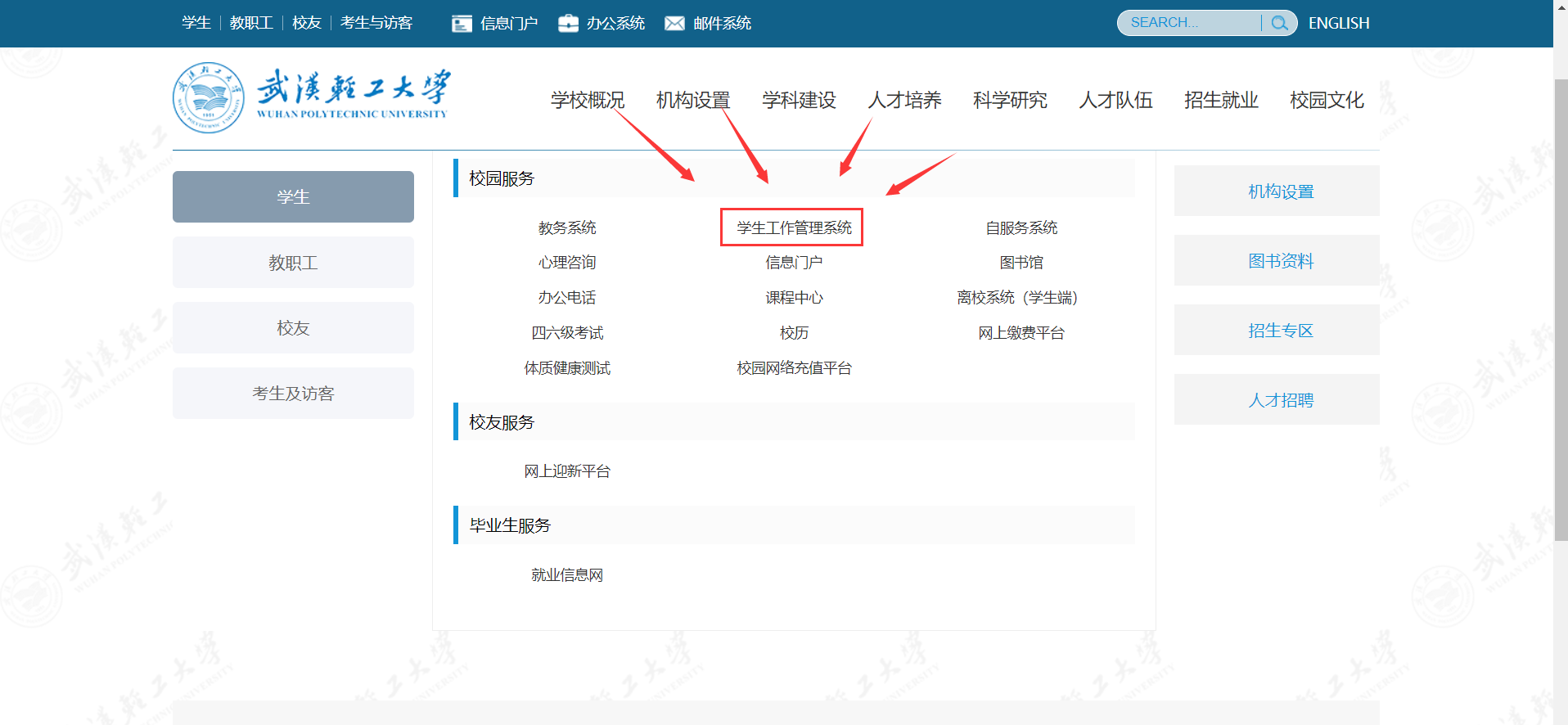Click 招生专区 button in right panel
Viewport: 1568px width, 725px height.
1277,330
